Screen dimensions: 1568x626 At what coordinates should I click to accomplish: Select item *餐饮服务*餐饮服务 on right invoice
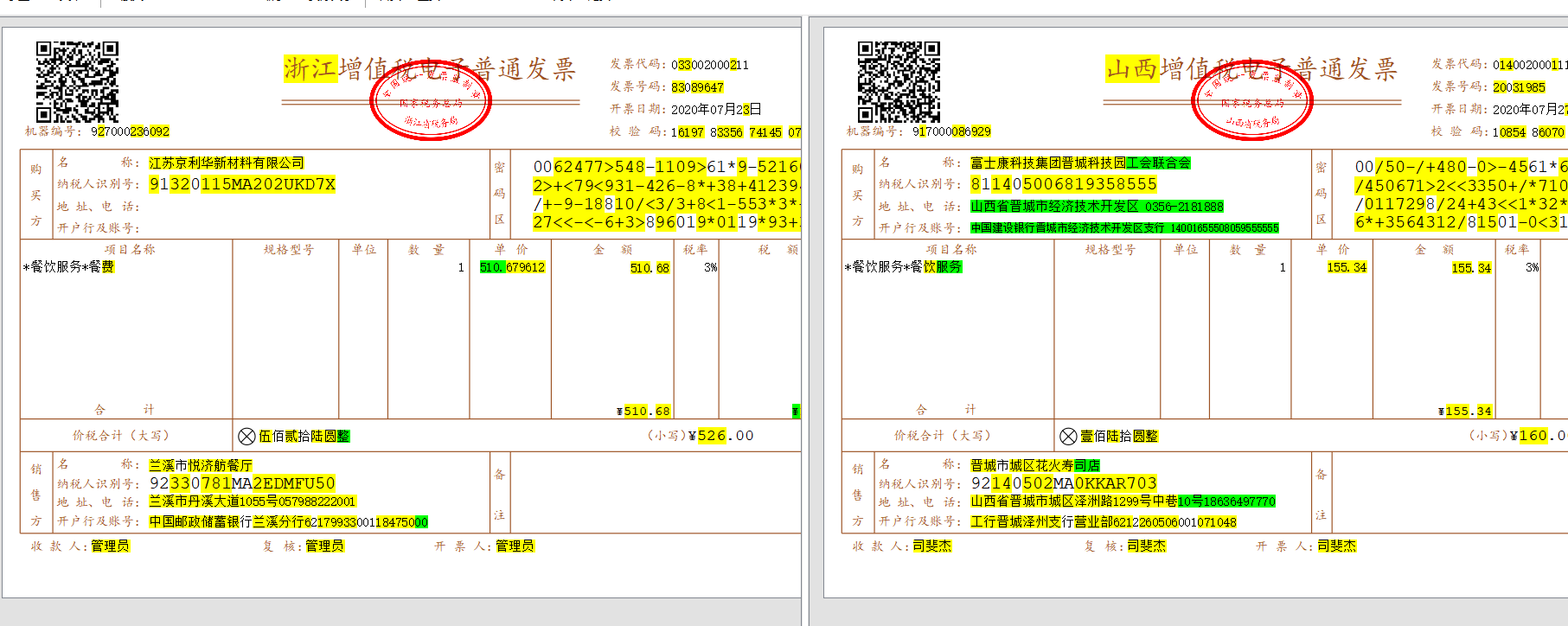pyautogui.click(x=903, y=267)
